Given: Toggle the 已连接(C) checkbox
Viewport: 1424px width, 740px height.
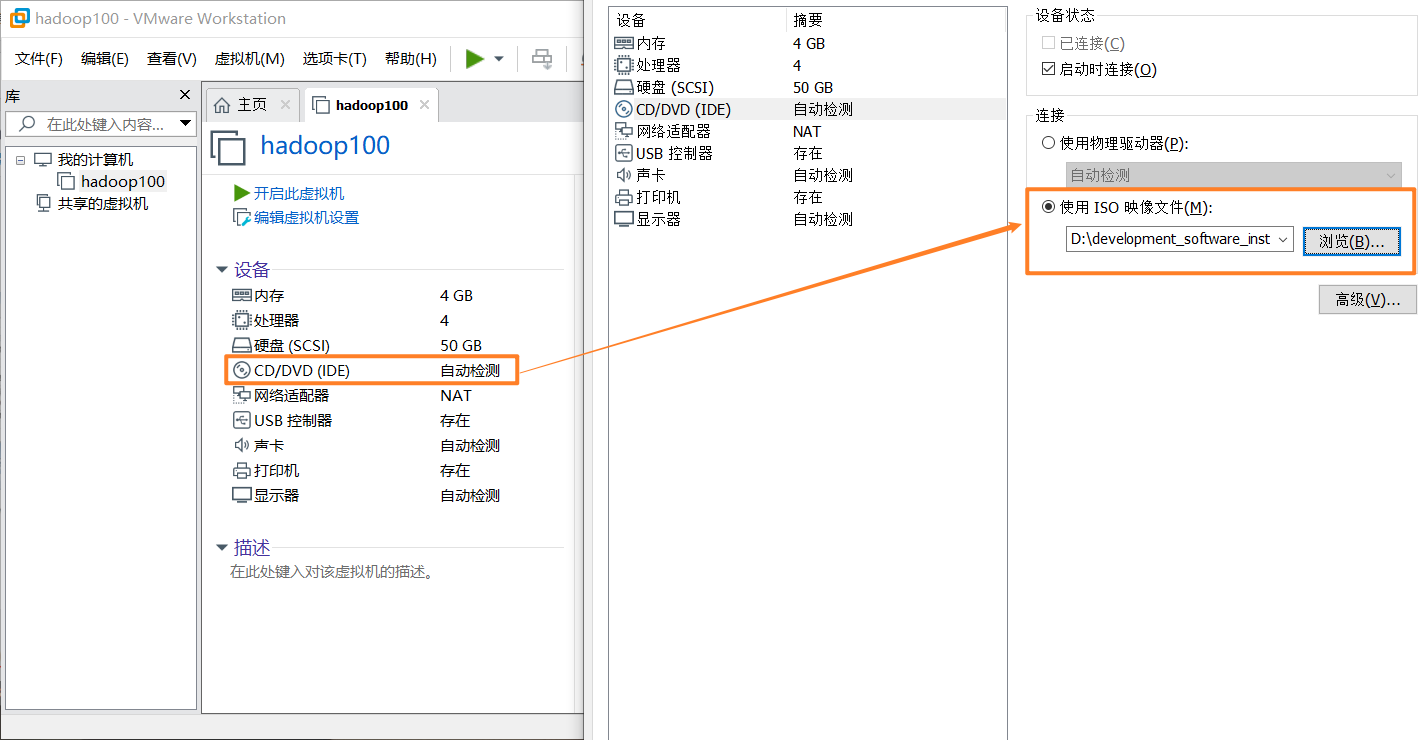Looking at the screenshot, I should (x=1048, y=43).
